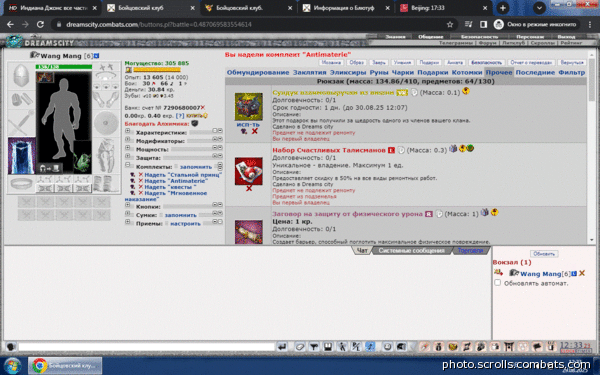Click the save chat floppy disk icon
600x375 pixels.
pyautogui.click(x=328, y=347)
